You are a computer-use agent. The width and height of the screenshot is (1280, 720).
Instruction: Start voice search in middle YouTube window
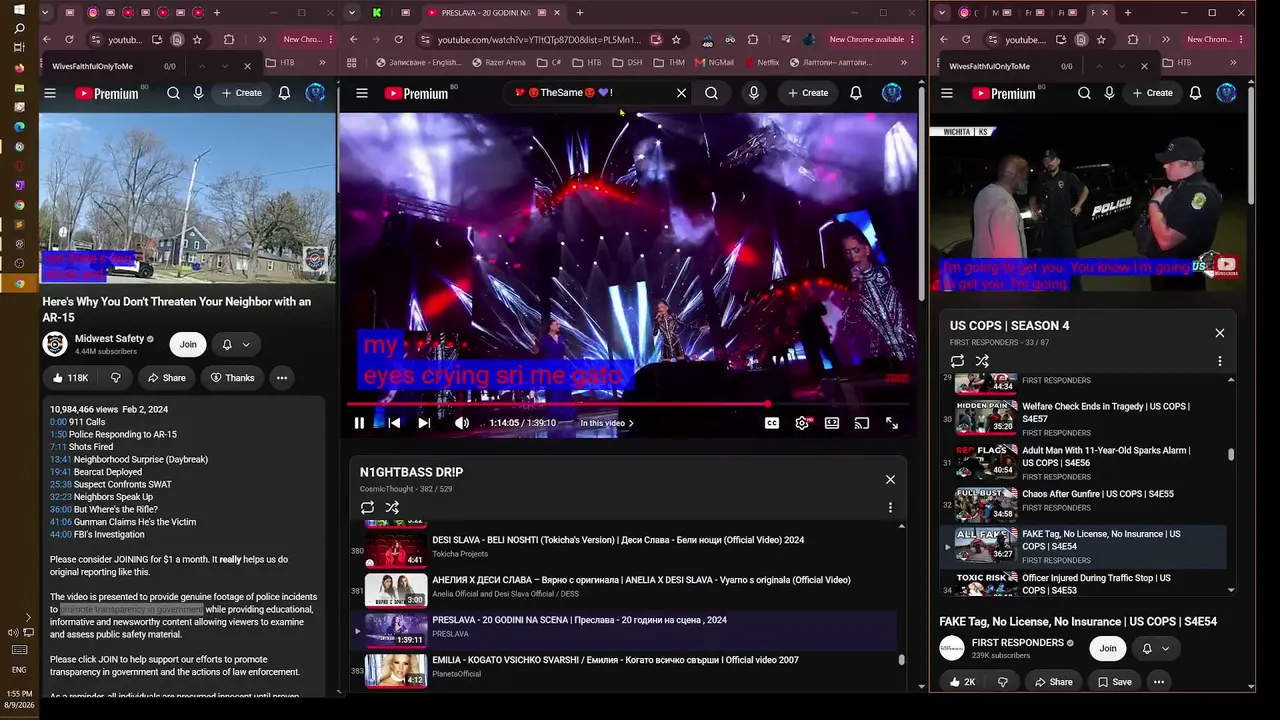point(754,93)
